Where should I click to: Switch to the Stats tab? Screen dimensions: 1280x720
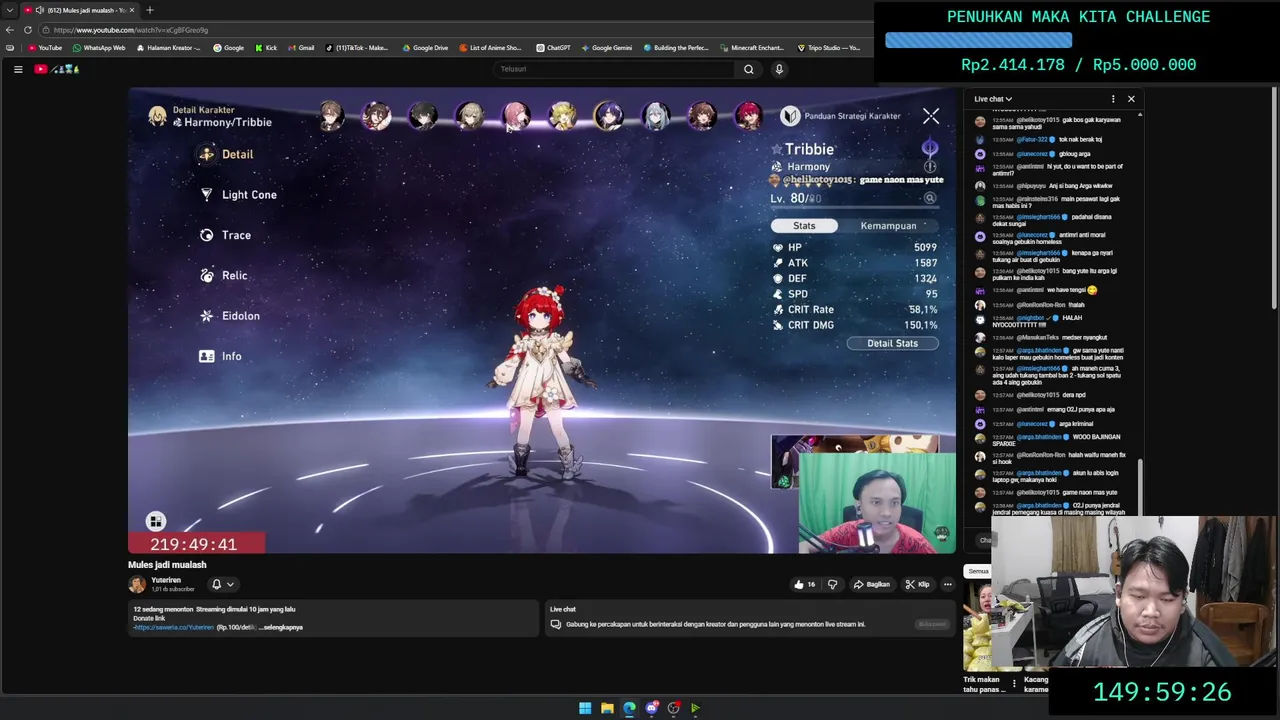[x=804, y=226]
